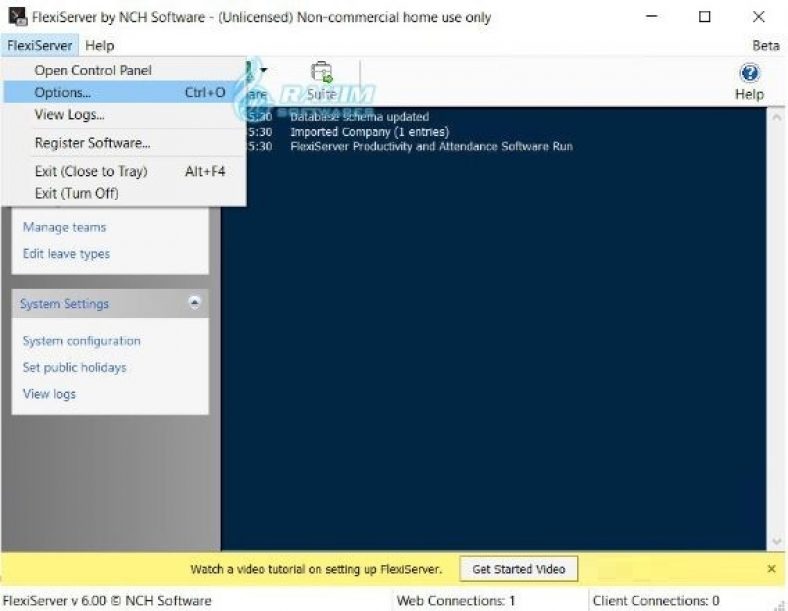Open System configuration link

(81, 341)
